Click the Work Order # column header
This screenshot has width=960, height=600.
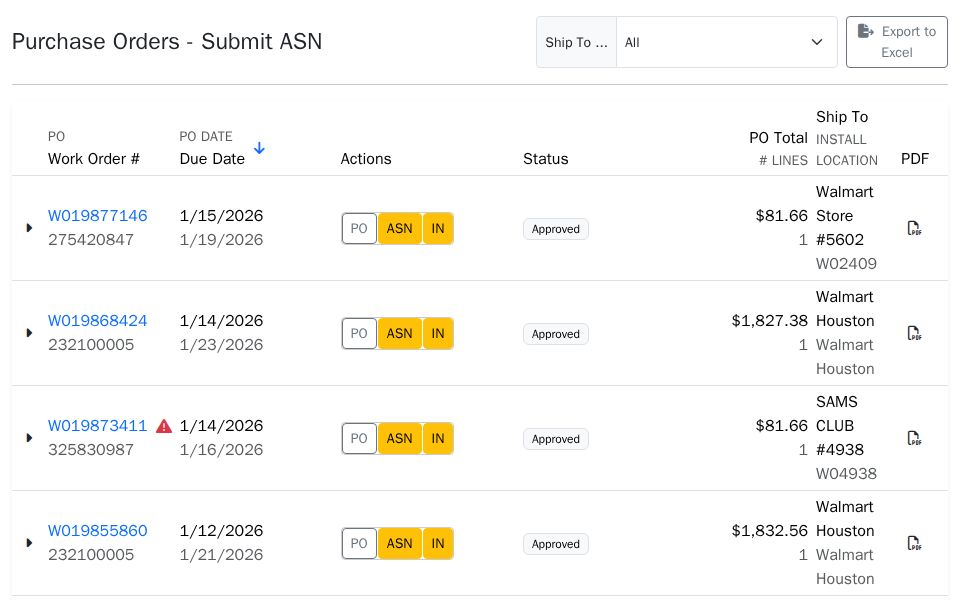(94, 158)
